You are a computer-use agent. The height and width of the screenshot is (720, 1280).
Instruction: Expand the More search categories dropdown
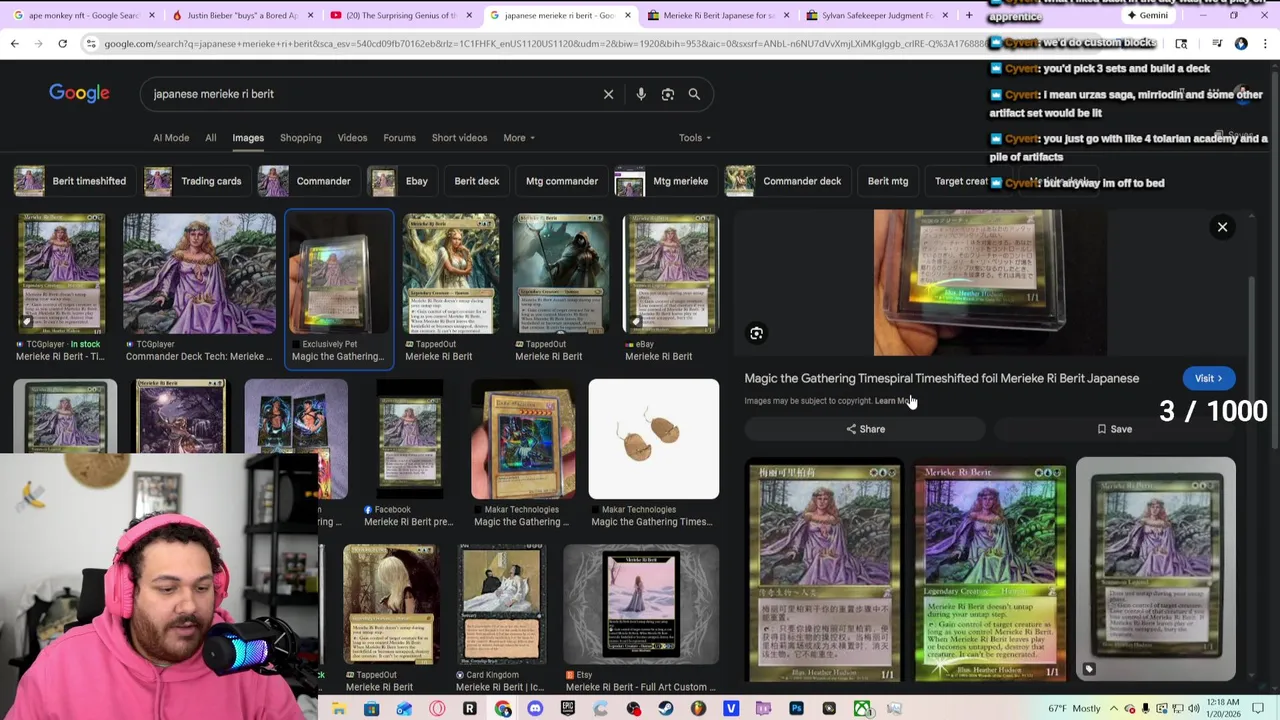click(519, 138)
